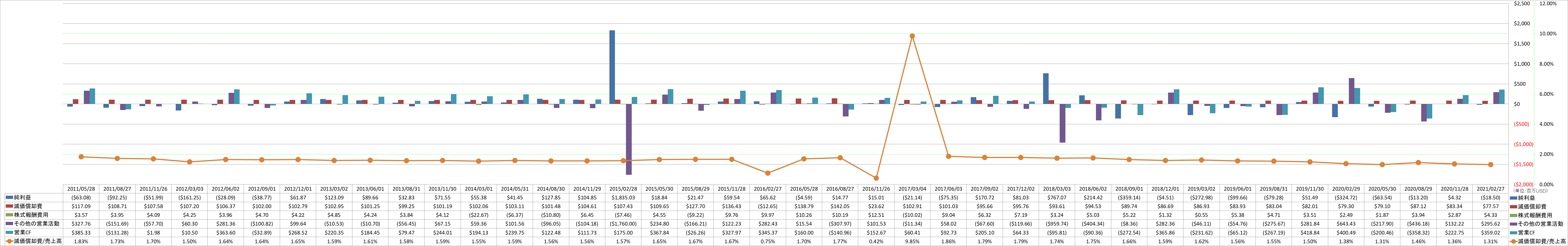Viewport: 1568px width, 246px height.
Task: Select the $359.02 cell
Action: click(x=1490, y=233)
